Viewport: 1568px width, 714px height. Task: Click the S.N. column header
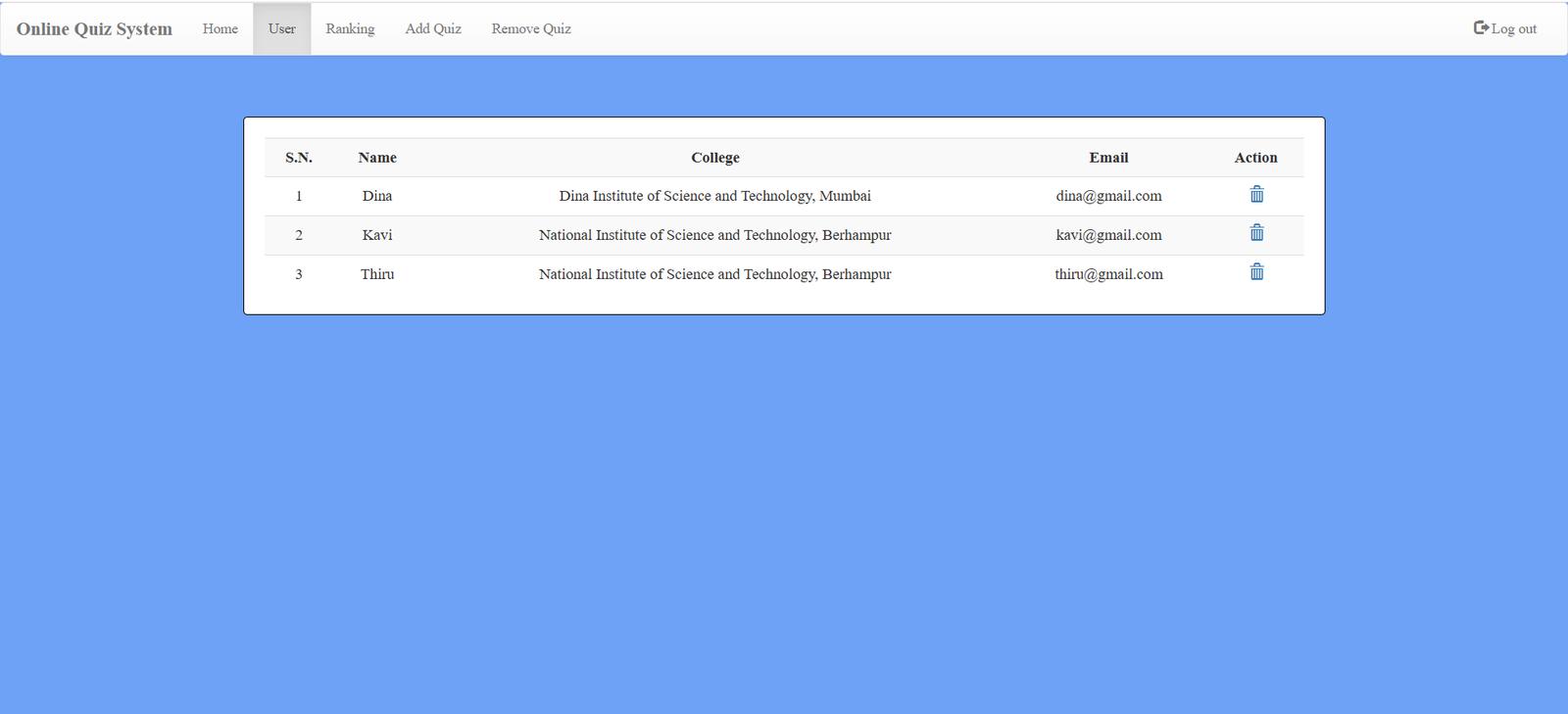tap(299, 158)
